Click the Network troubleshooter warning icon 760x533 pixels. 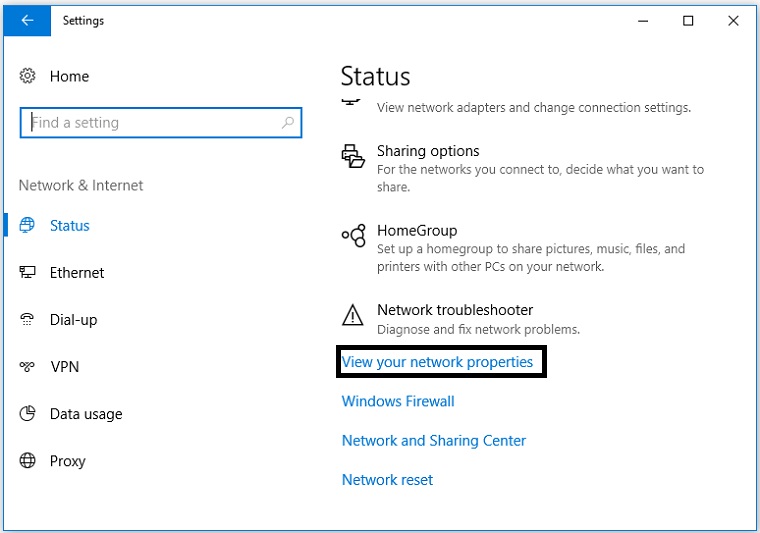coord(353,316)
